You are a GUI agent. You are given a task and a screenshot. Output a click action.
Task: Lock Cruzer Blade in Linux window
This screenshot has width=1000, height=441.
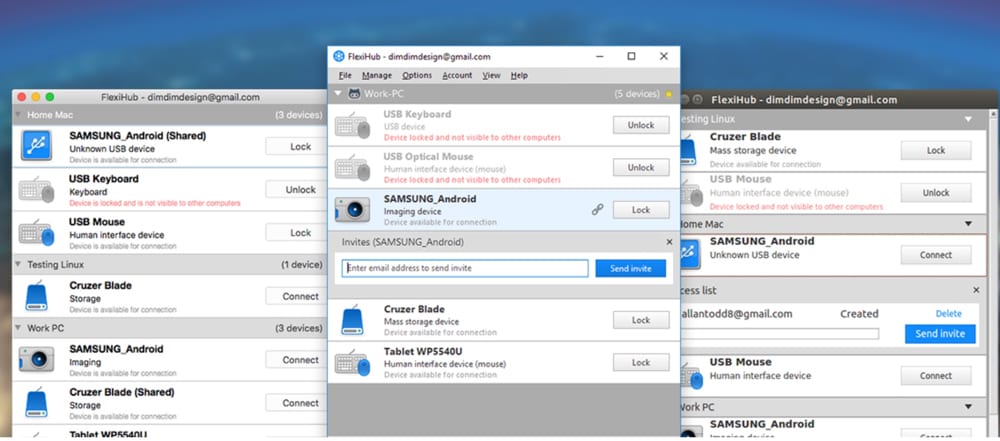click(x=936, y=151)
